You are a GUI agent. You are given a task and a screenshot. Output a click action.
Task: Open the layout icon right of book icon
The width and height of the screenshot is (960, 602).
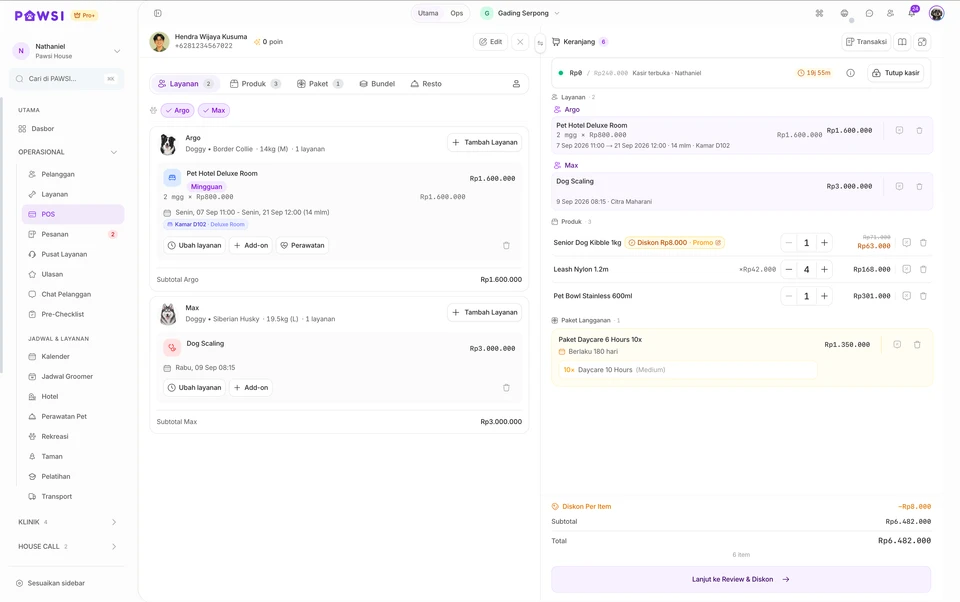(x=922, y=42)
